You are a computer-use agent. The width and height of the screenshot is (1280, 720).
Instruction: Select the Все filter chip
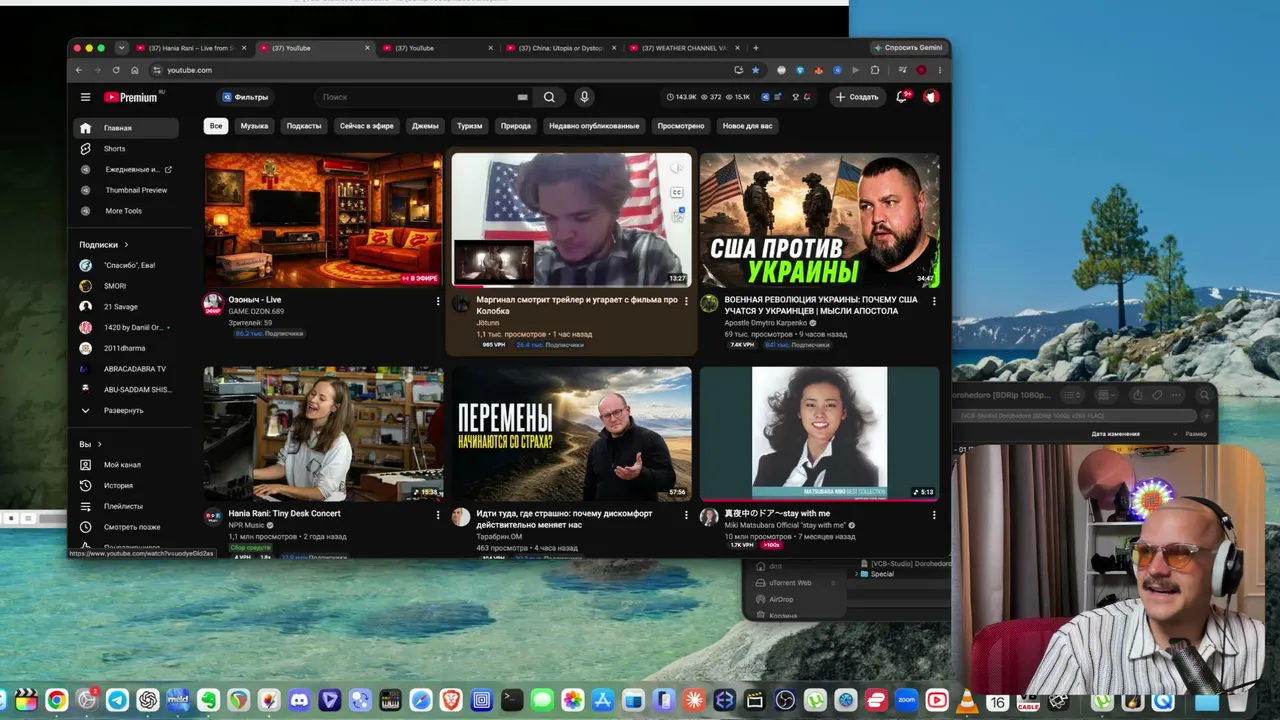[x=216, y=126]
